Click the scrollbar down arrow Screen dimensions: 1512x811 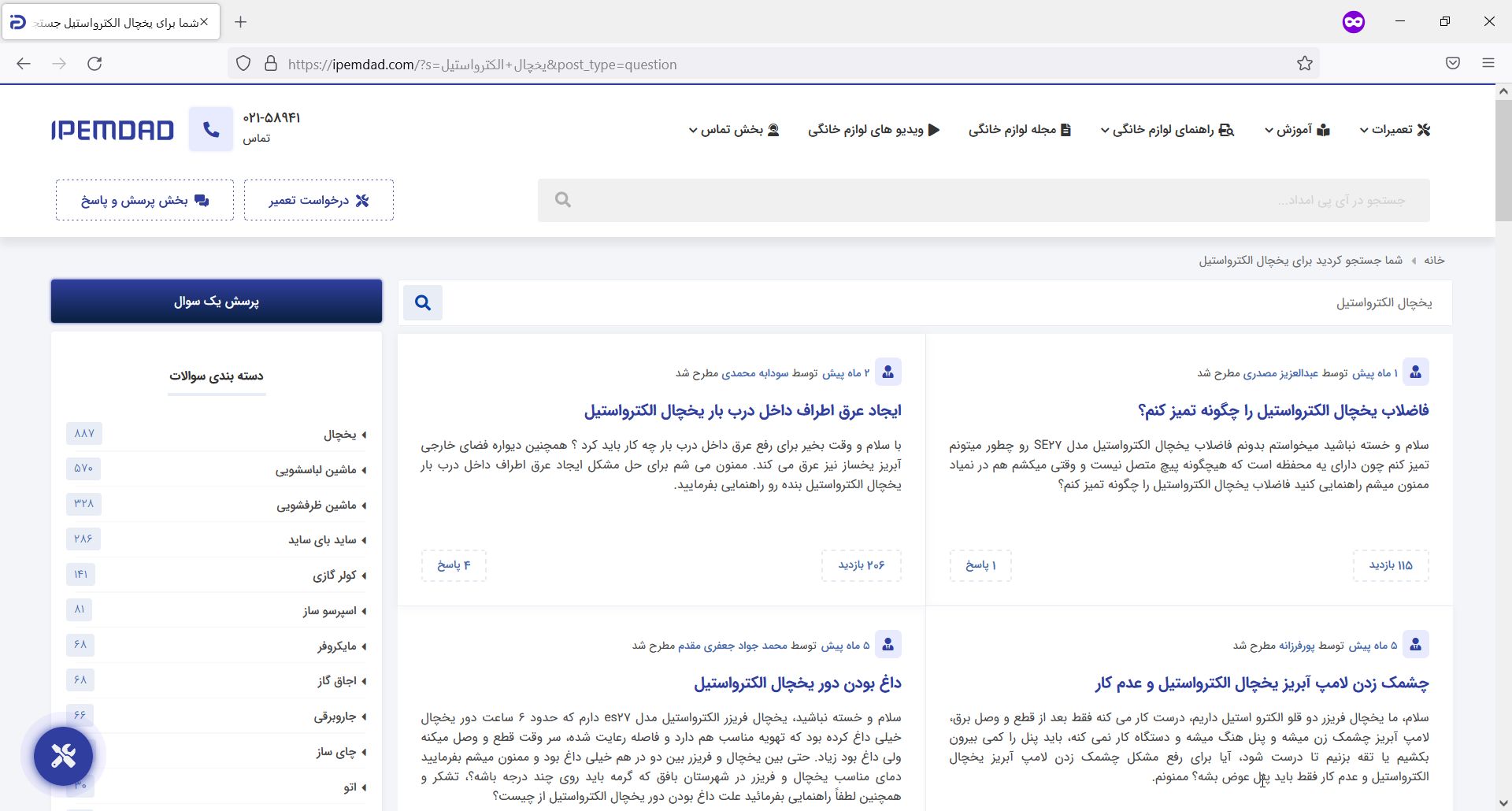click(x=1503, y=803)
